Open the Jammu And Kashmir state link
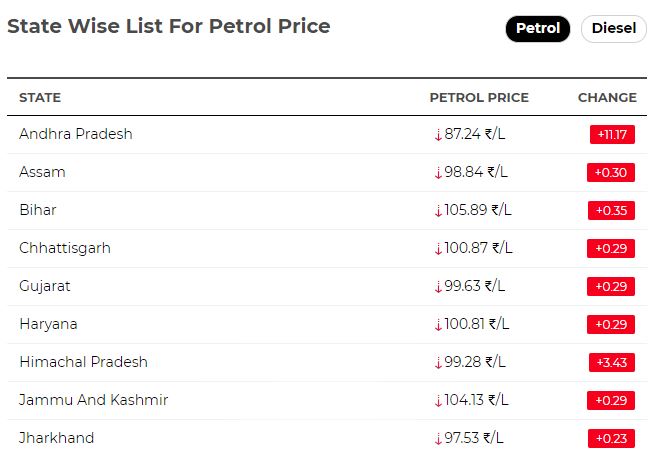 [x=94, y=400]
